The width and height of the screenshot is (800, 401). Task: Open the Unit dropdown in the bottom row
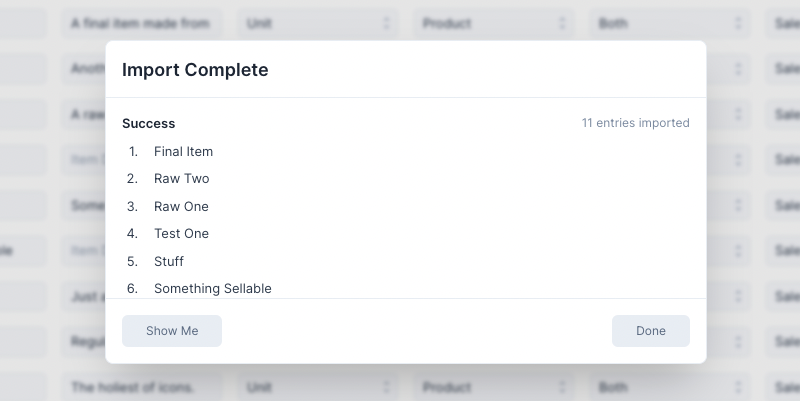point(318,387)
